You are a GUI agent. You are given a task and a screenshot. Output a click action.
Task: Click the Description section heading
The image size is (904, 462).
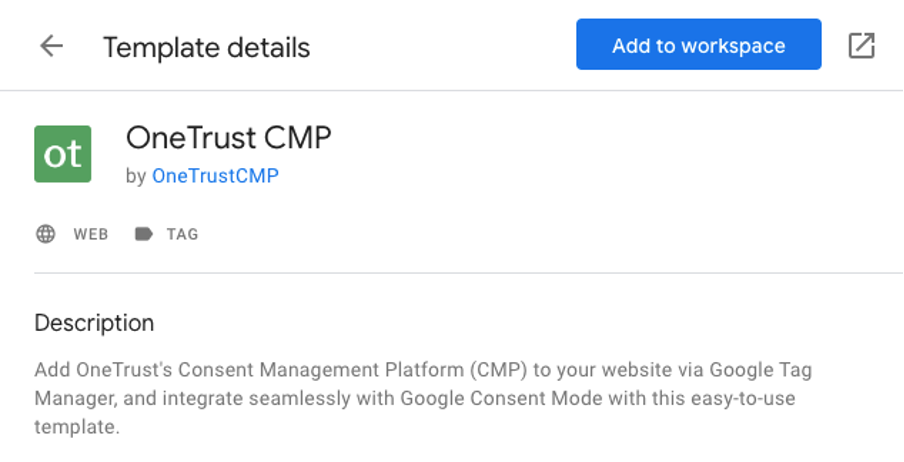tap(94, 323)
